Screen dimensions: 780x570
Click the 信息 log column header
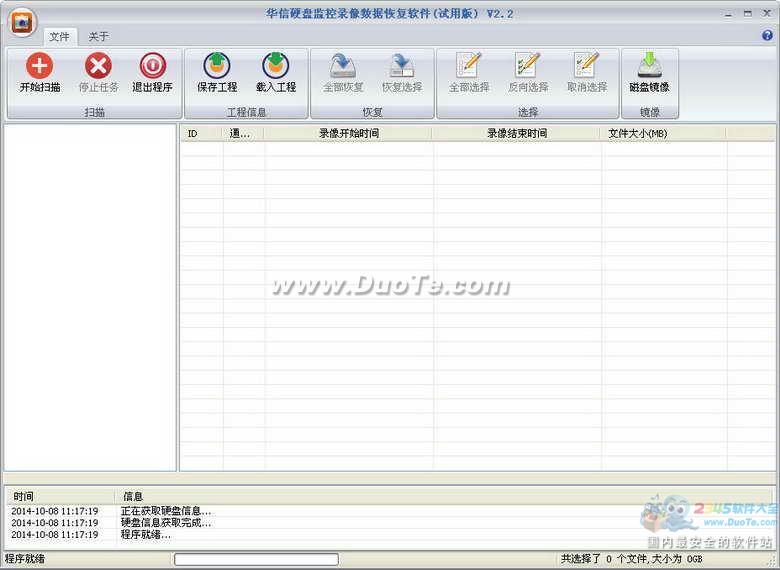[x=443, y=496]
